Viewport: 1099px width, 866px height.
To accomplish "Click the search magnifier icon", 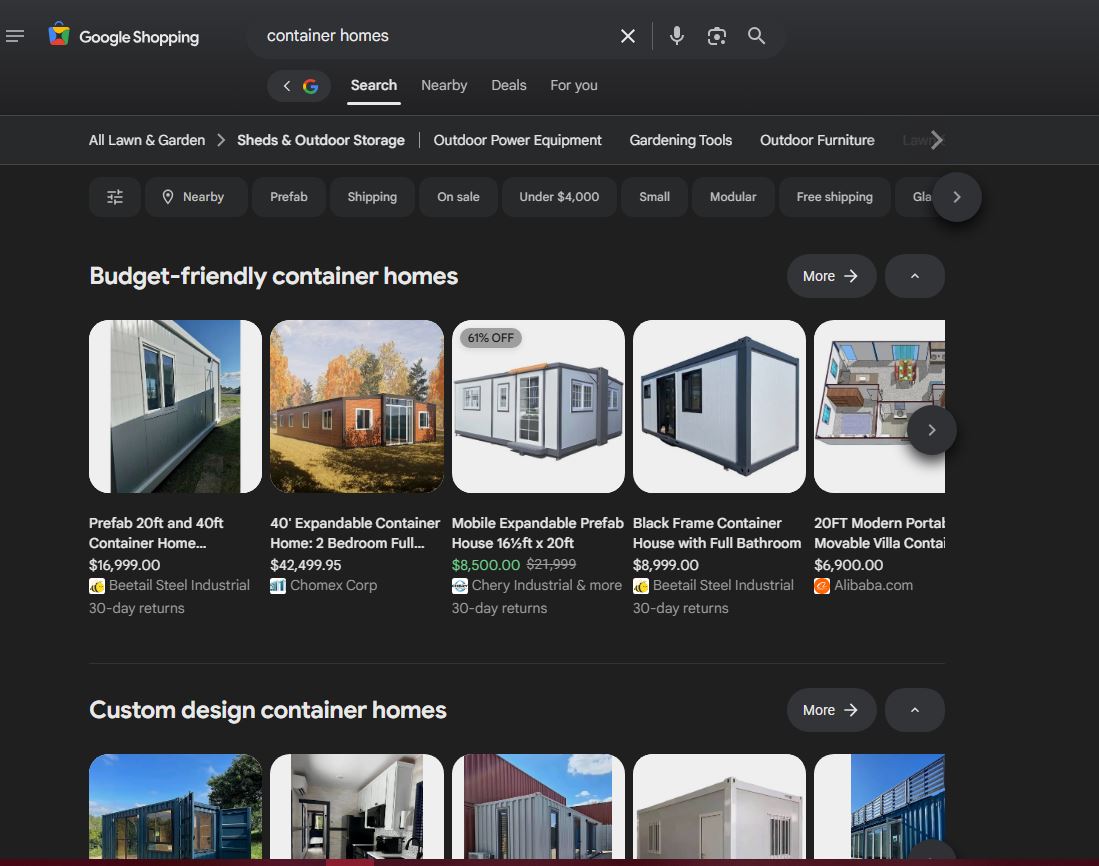I will coord(756,35).
